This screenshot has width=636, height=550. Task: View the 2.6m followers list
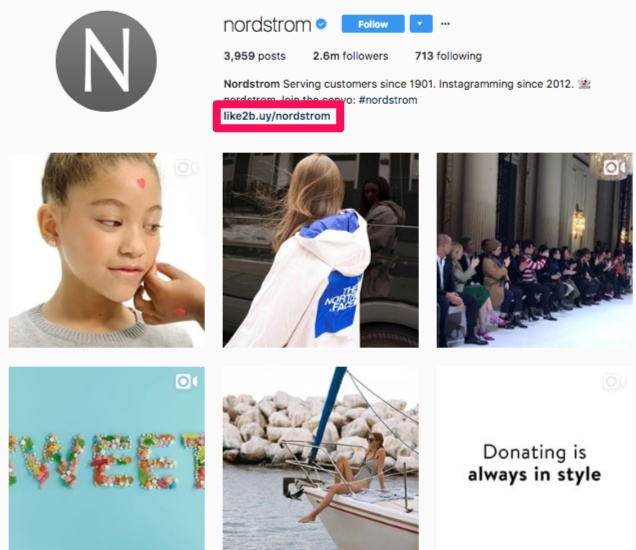point(350,56)
